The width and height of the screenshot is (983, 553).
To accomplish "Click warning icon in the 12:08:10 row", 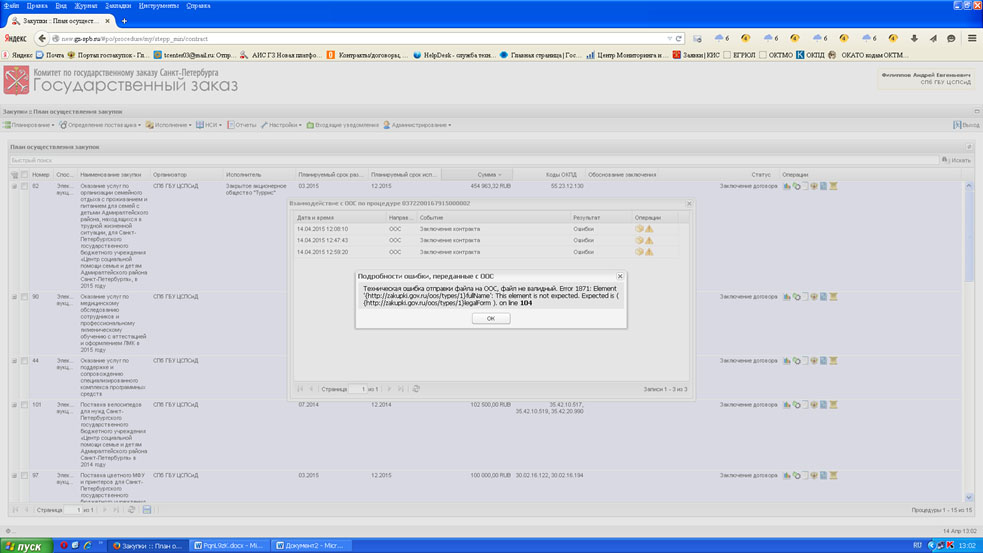I will 649,229.
